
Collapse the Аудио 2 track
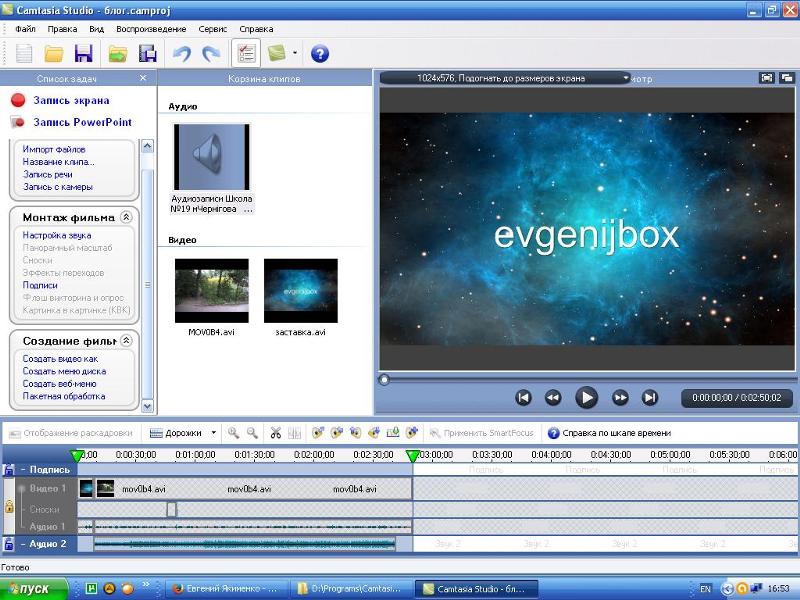(23, 544)
